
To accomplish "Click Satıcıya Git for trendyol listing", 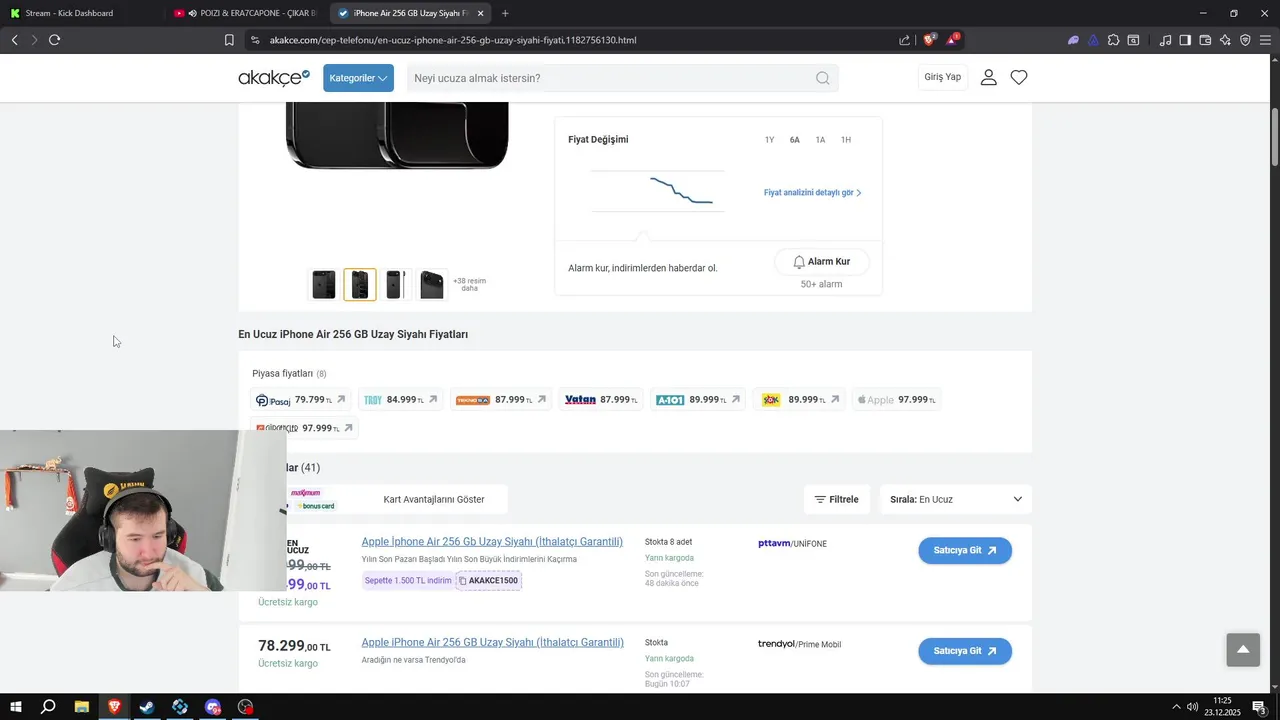I will pos(965,651).
